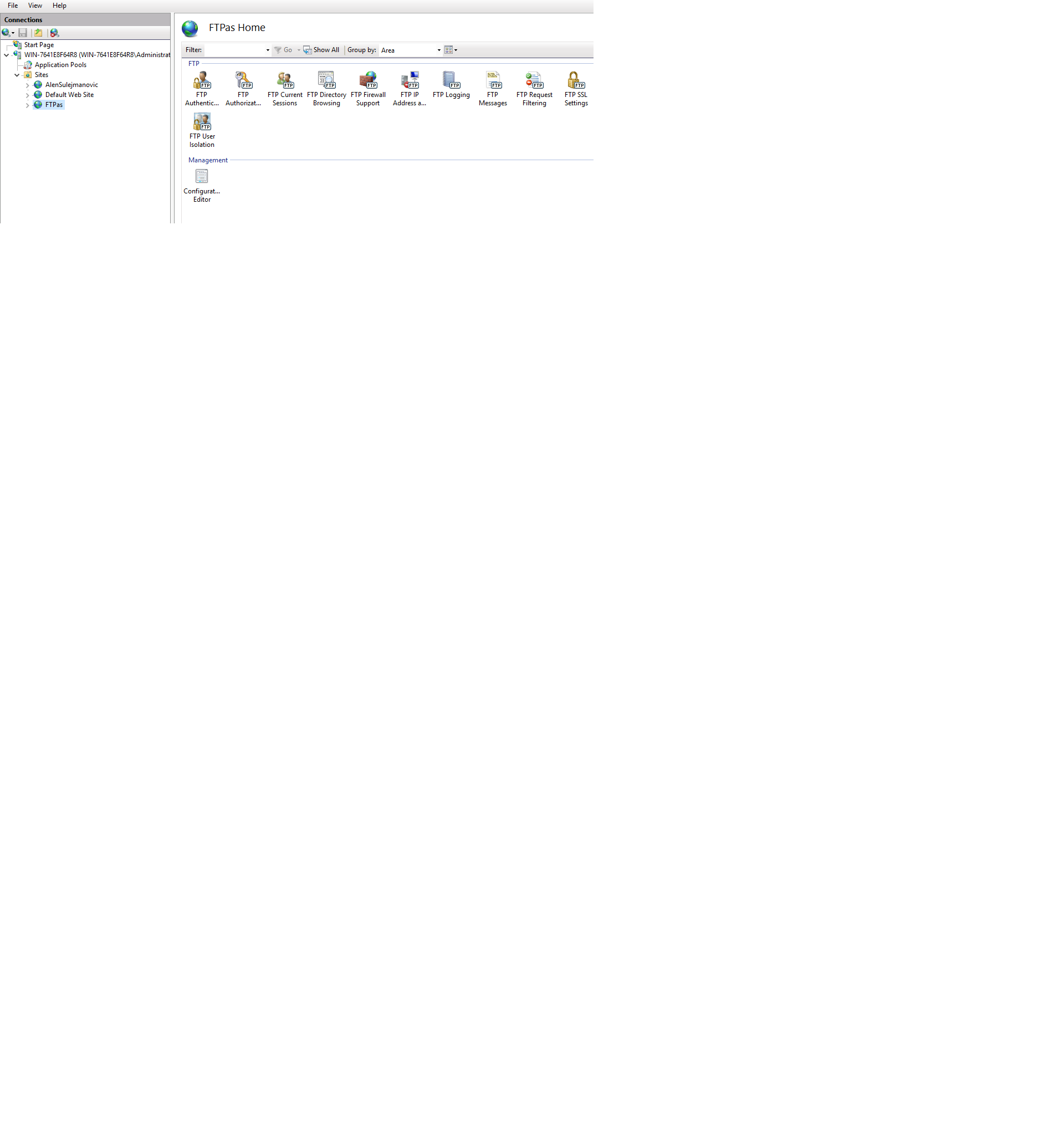Select the FTPas site
The width and height of the screenshot is (1064, 1135).
click(x=54, y=105)
